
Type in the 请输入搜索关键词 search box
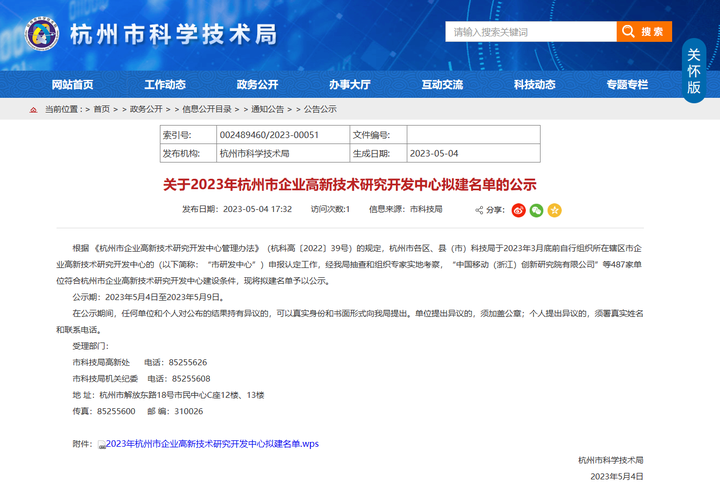click(530, 32)
